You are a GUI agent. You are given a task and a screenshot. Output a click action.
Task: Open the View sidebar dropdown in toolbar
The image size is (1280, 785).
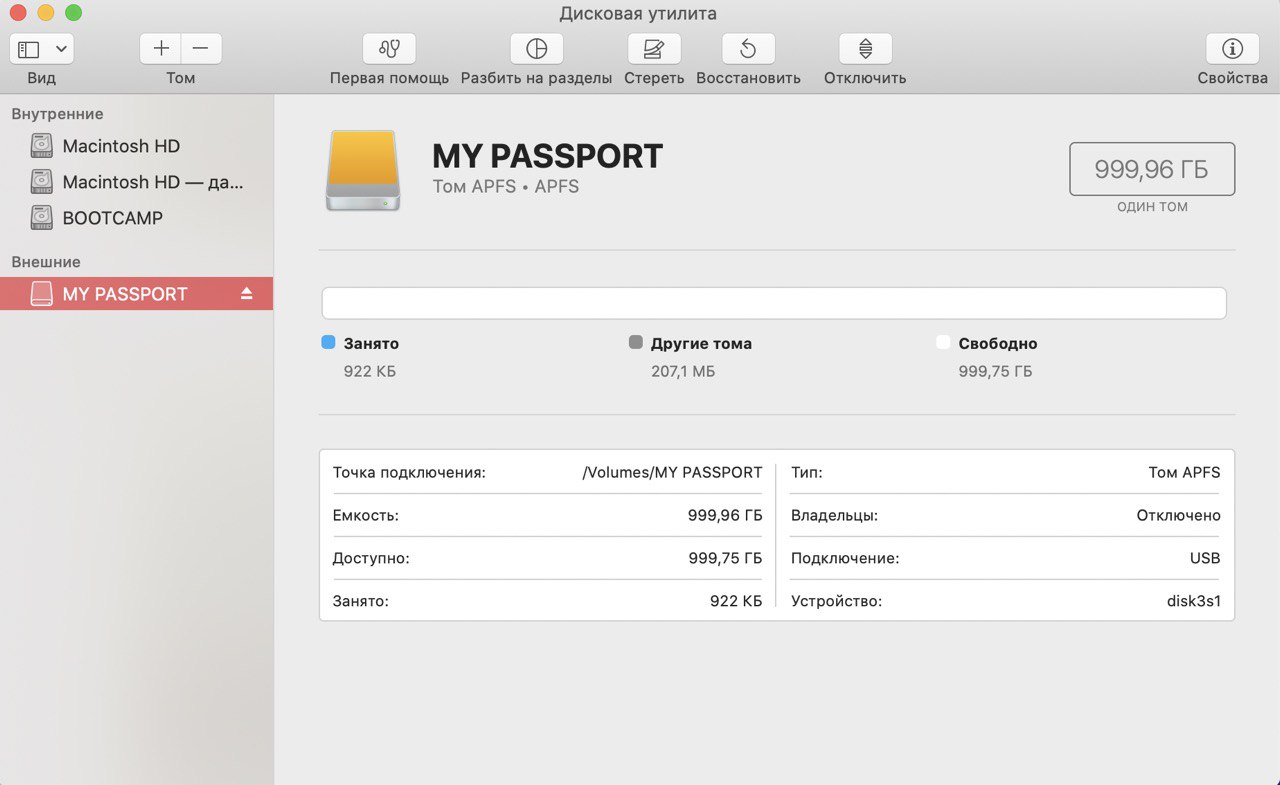click(x=41, y=48)
